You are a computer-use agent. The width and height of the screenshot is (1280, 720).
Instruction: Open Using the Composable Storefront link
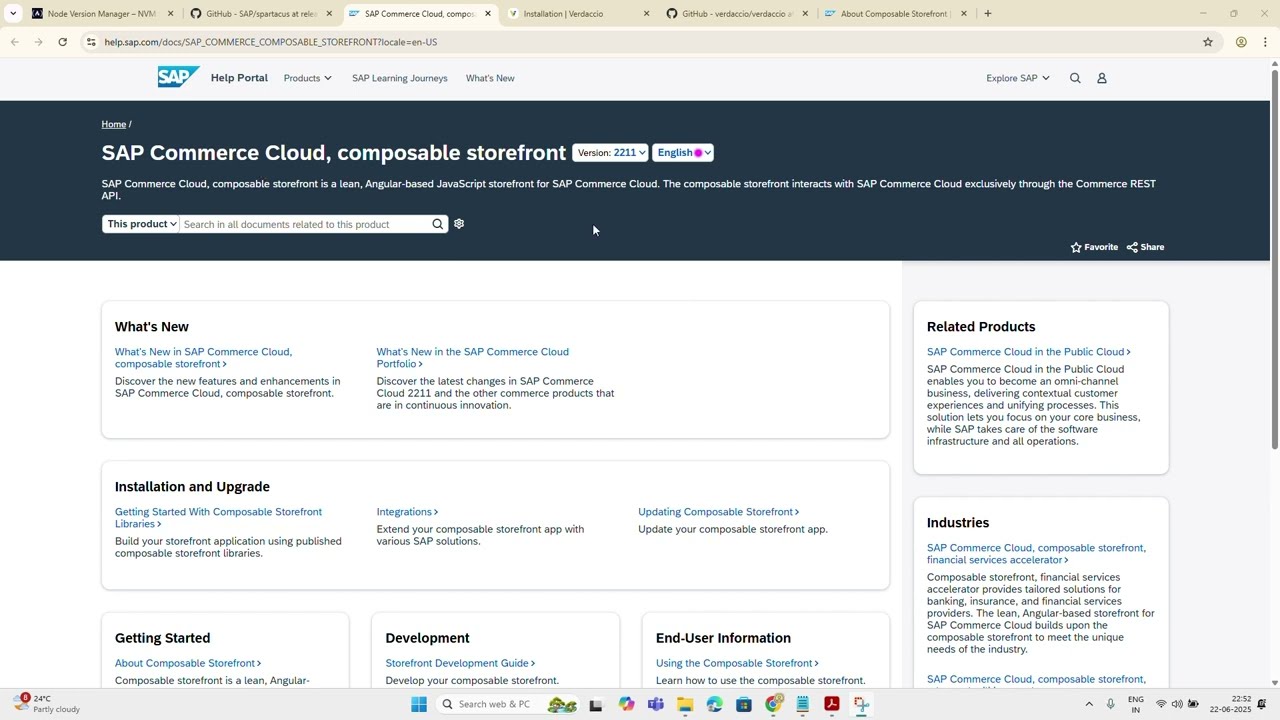737,663
